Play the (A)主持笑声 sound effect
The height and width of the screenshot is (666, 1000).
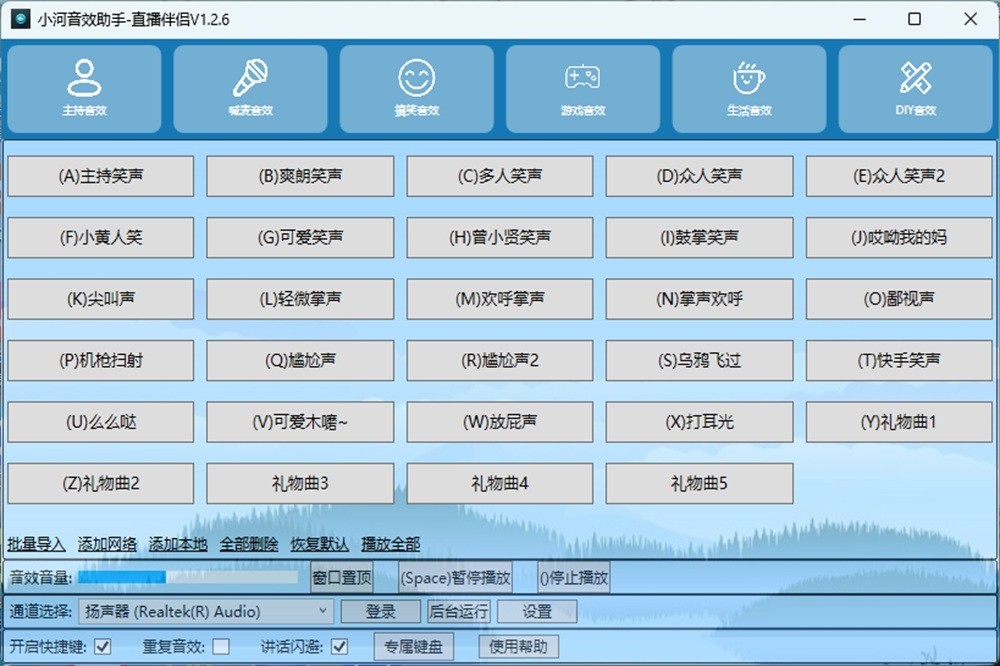tap(100, 176)
